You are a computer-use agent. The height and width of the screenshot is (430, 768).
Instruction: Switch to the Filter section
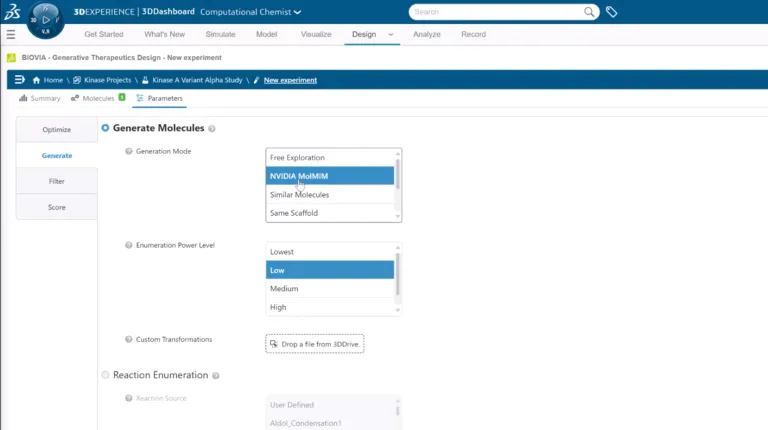57,181
